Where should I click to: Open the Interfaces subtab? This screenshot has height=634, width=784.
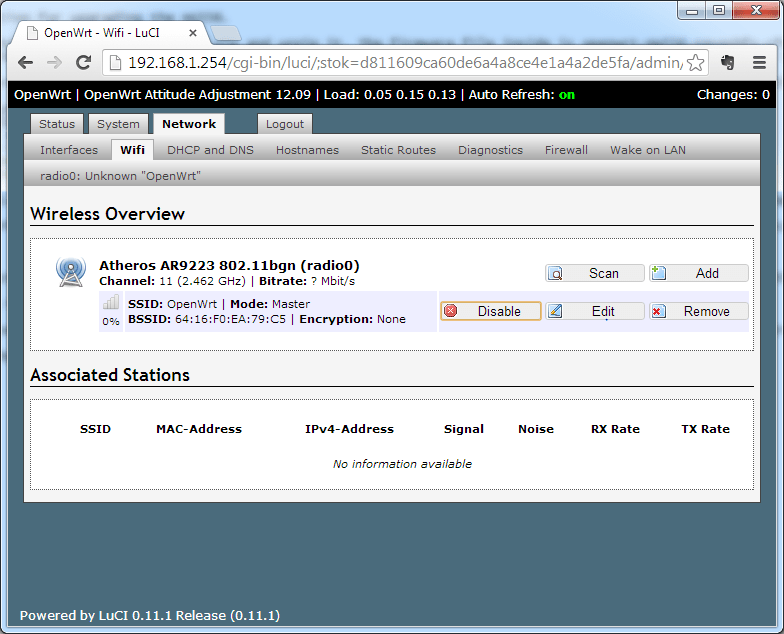click(x=69, y=150)
